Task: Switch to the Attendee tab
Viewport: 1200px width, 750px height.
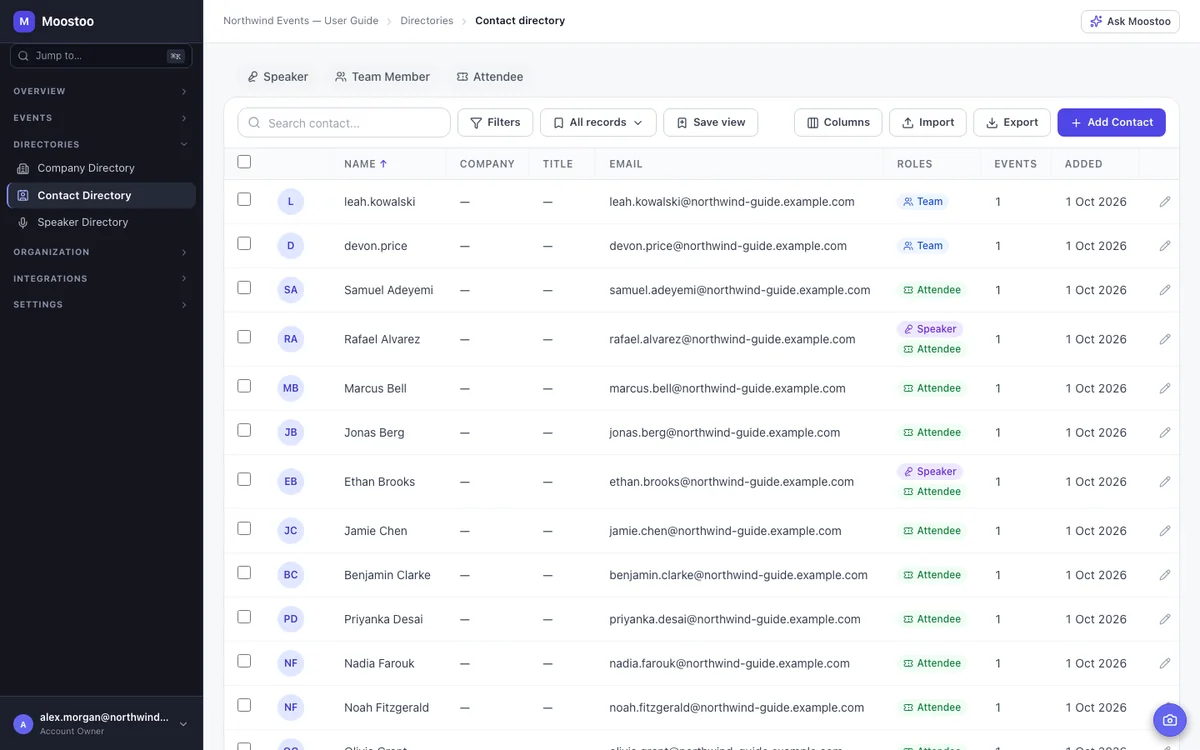Action: (x=490, y=77)
